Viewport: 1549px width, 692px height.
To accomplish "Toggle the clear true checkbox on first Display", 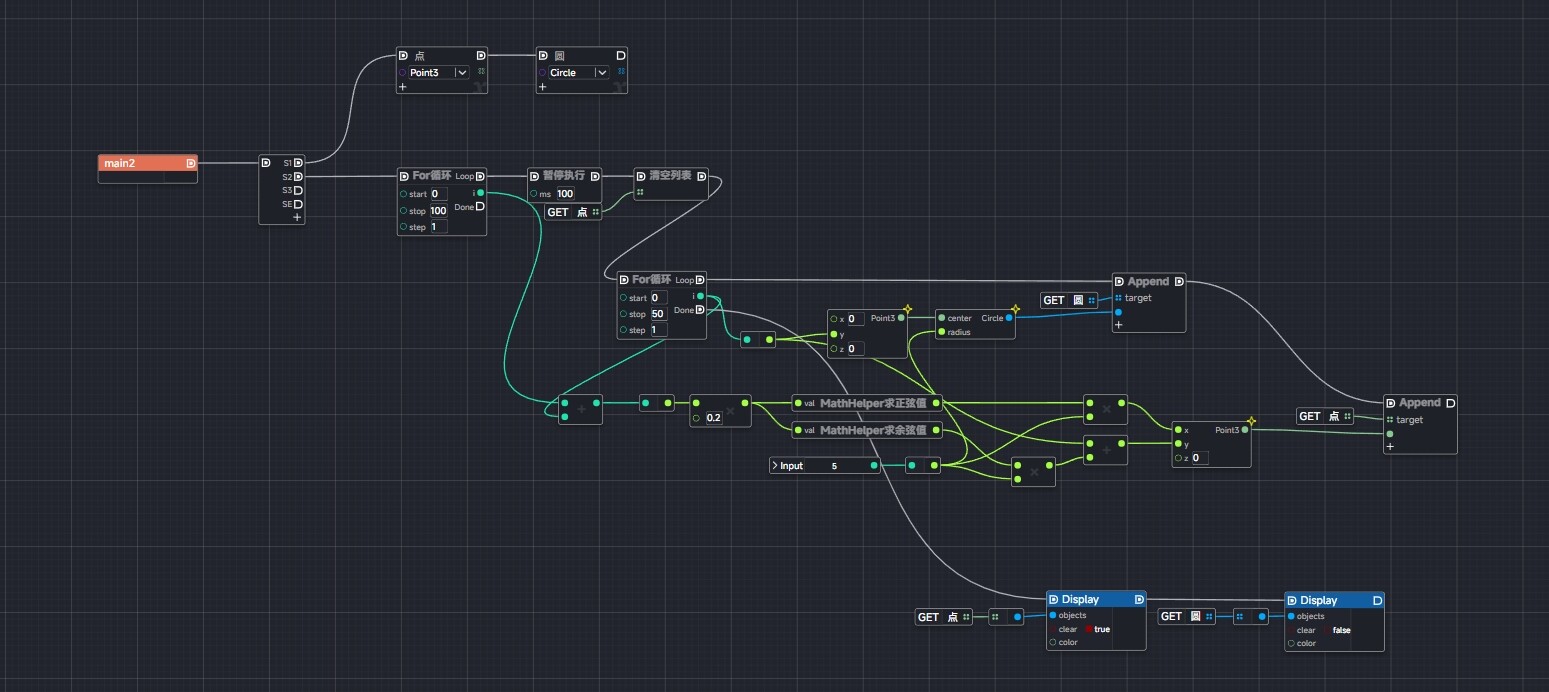I will [x=1087, y=629].
